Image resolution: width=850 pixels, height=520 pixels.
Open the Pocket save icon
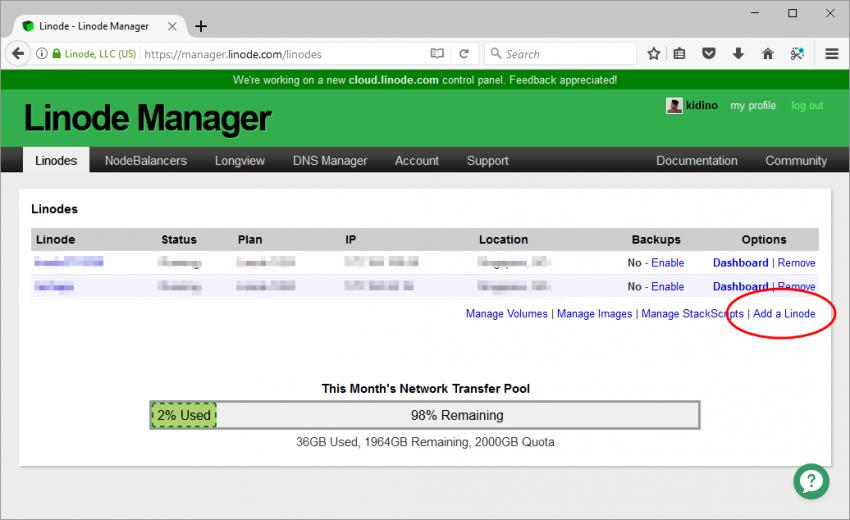coord(709,54)
